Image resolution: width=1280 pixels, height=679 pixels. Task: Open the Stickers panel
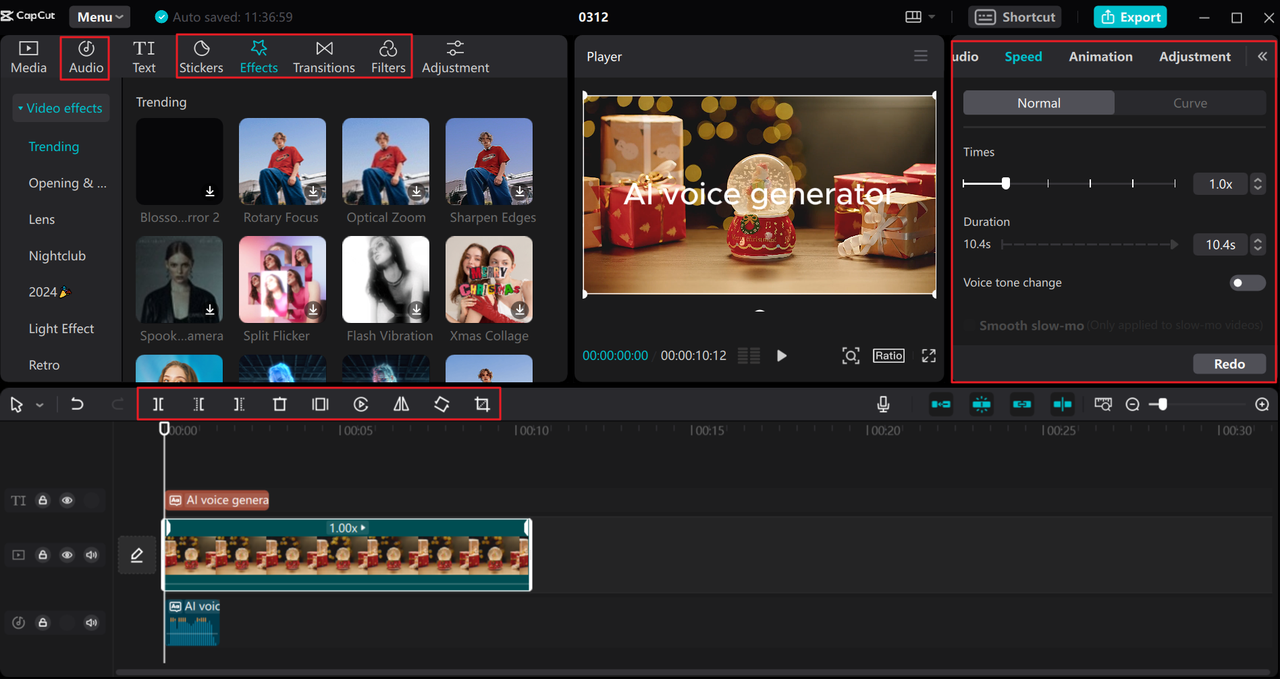[x=201, y=57]
